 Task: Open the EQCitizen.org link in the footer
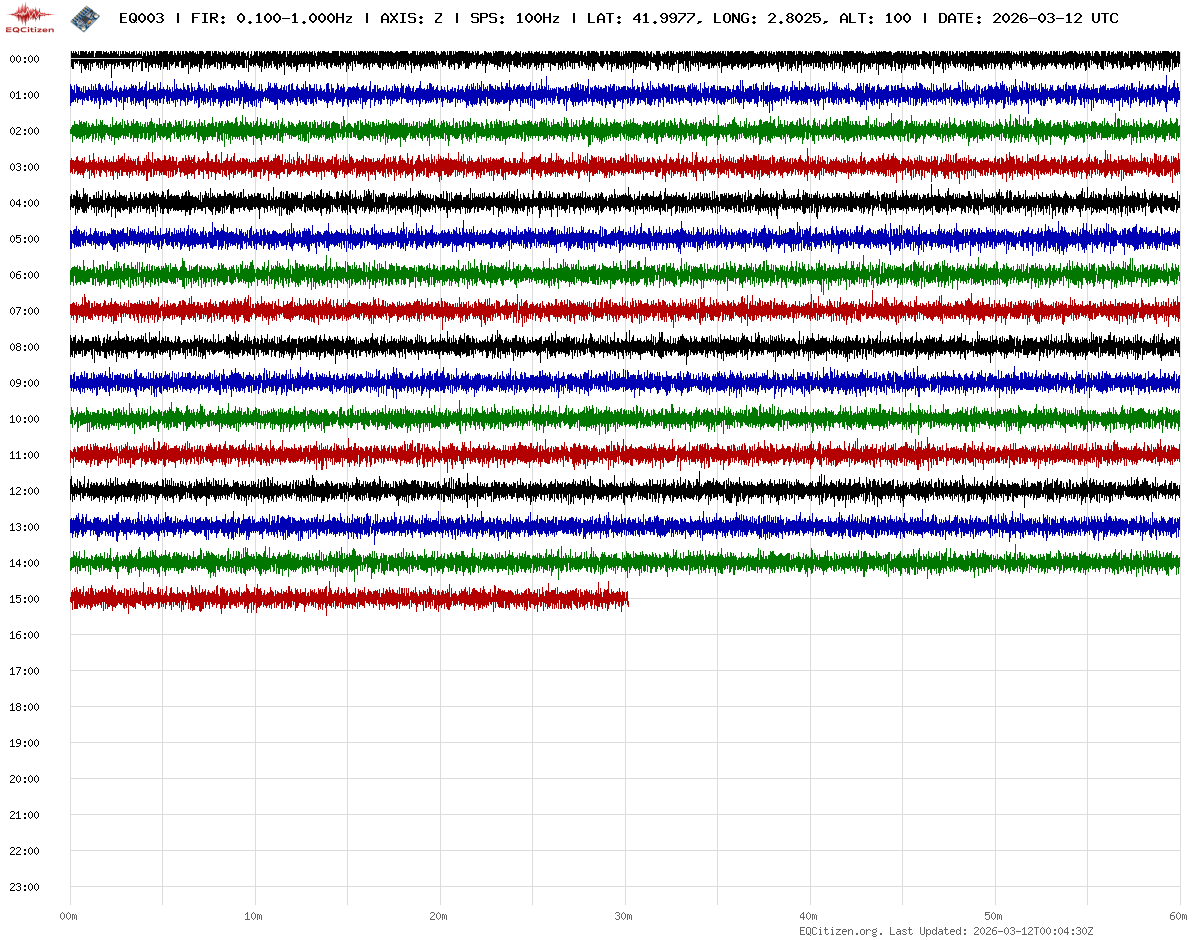(841, 931)
